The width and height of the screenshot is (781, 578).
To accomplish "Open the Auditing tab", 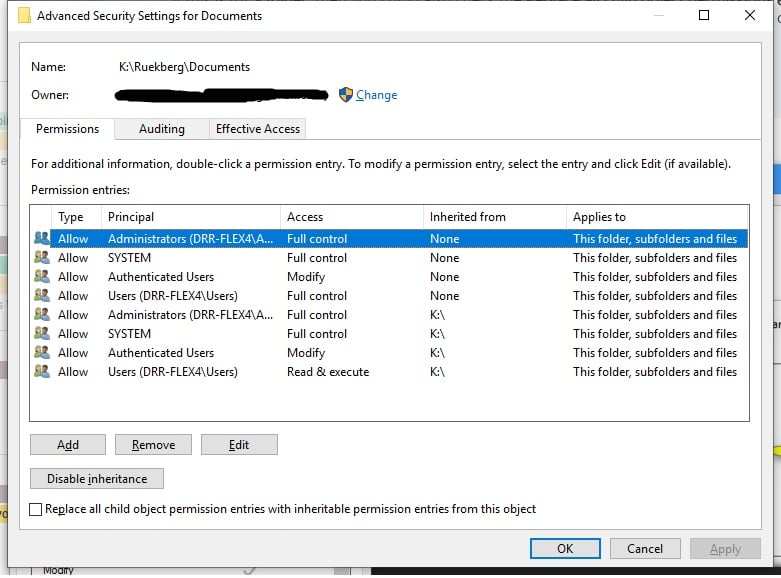I will (x=161, y=129).
